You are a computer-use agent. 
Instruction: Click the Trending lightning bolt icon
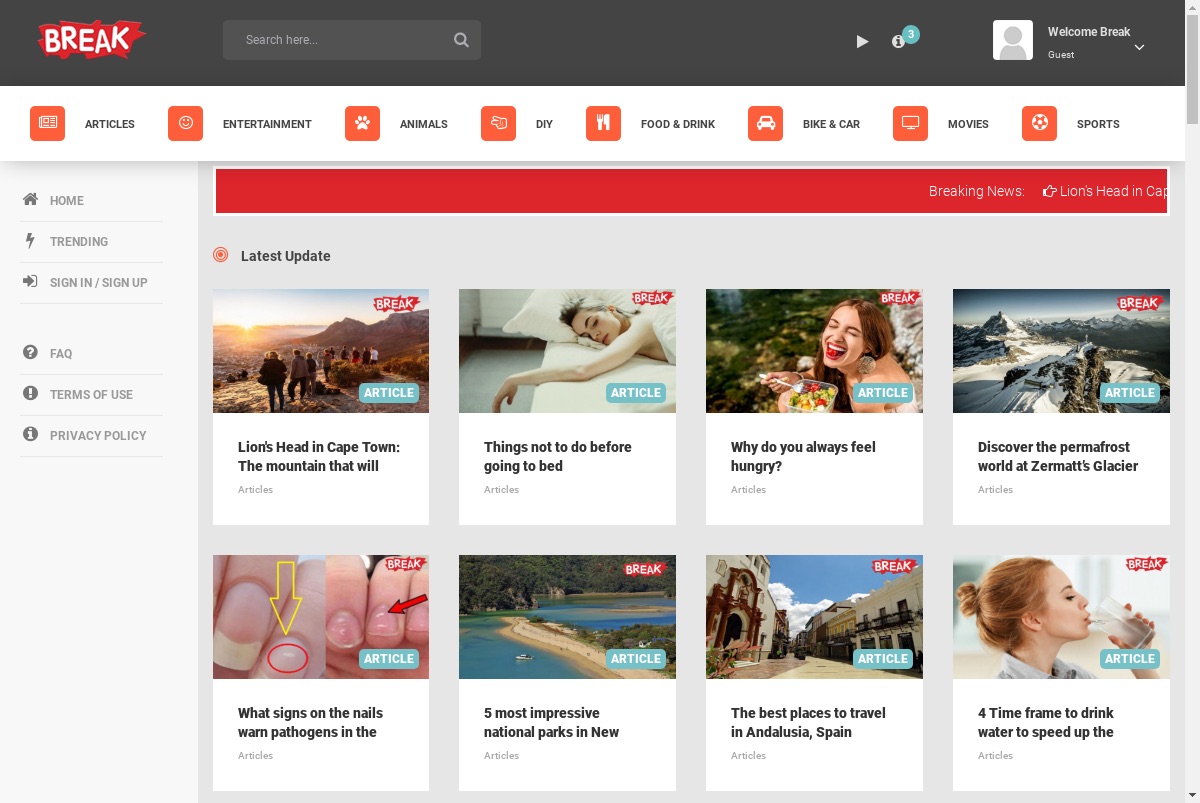coord(30,240)
